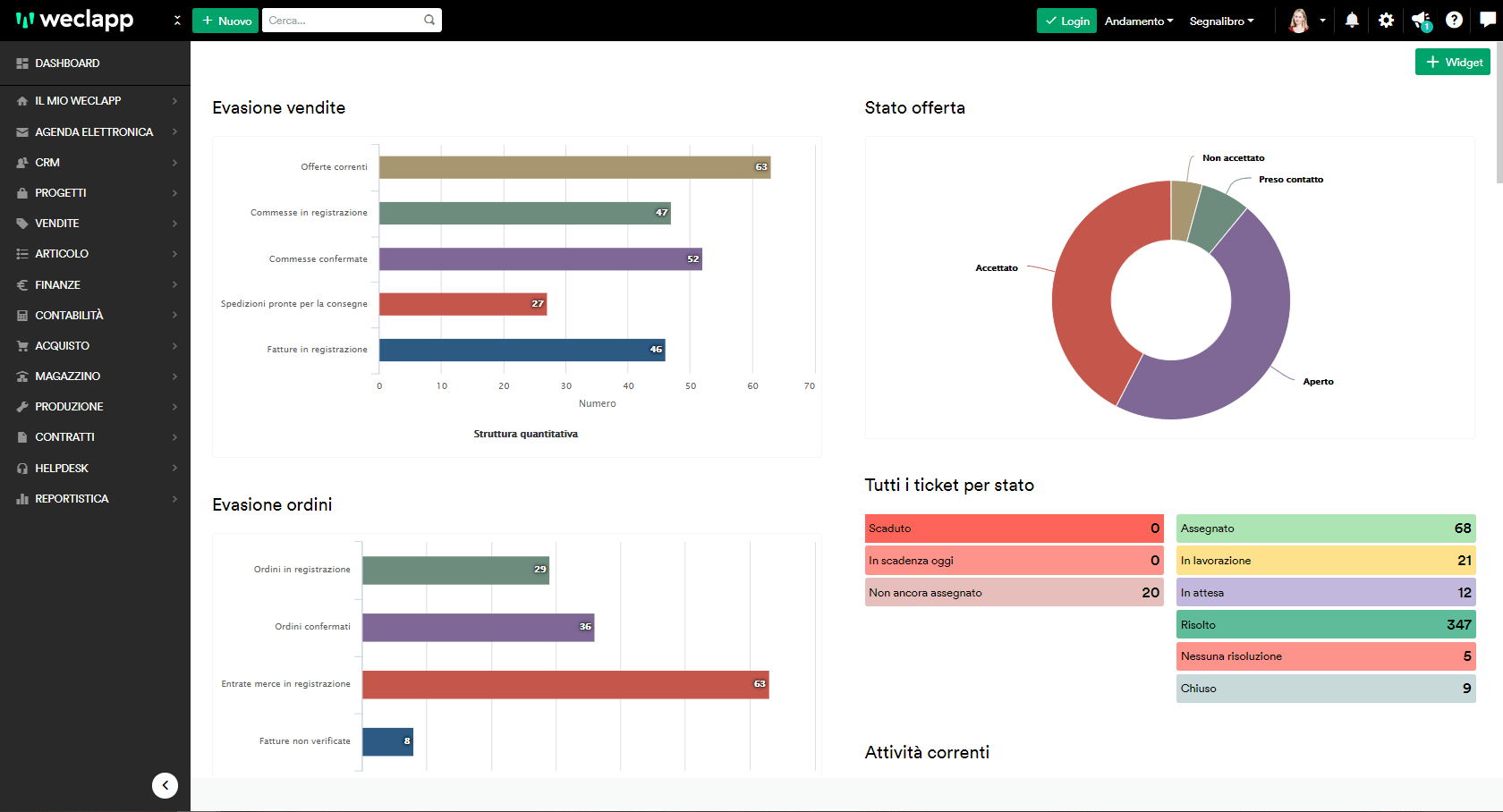Toggle sidebar menu collapse arrows near logo
This screenshot has width=1503, height=812.
(x=177, y=20)
